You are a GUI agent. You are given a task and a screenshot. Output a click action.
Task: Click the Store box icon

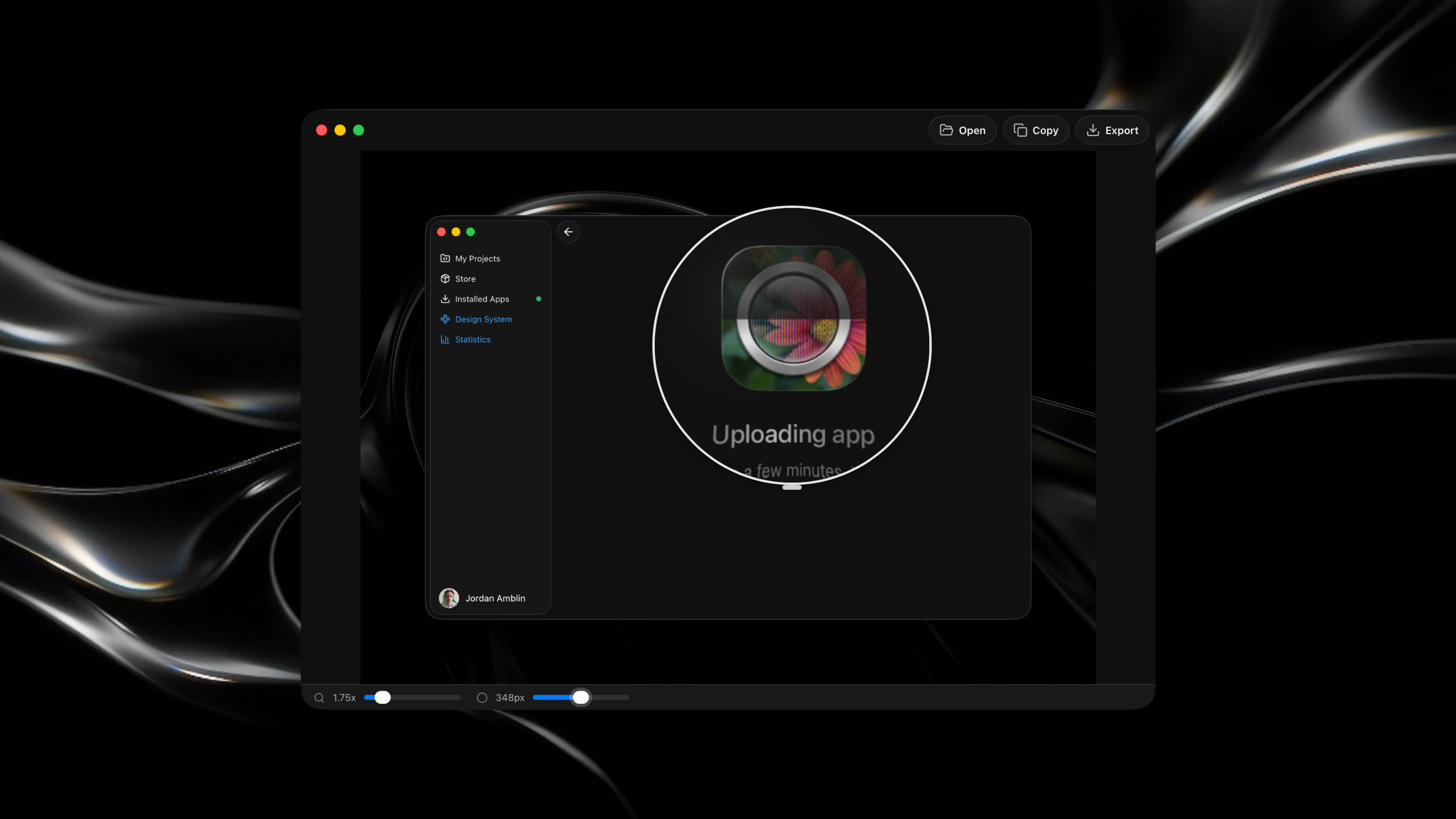coord(445,278)
